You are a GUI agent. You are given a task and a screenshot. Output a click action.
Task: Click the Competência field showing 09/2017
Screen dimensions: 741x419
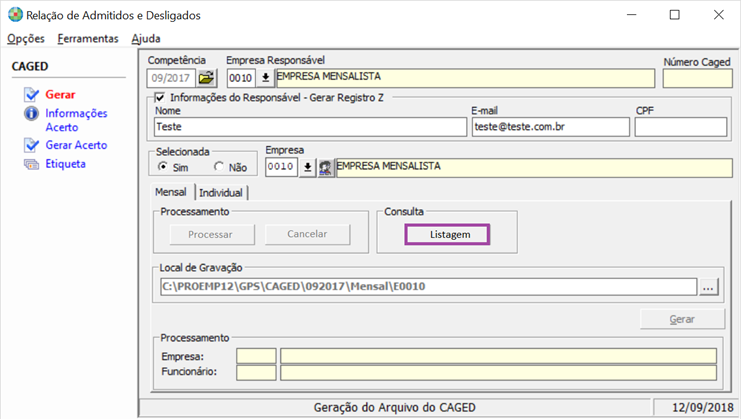coord(171,78)
